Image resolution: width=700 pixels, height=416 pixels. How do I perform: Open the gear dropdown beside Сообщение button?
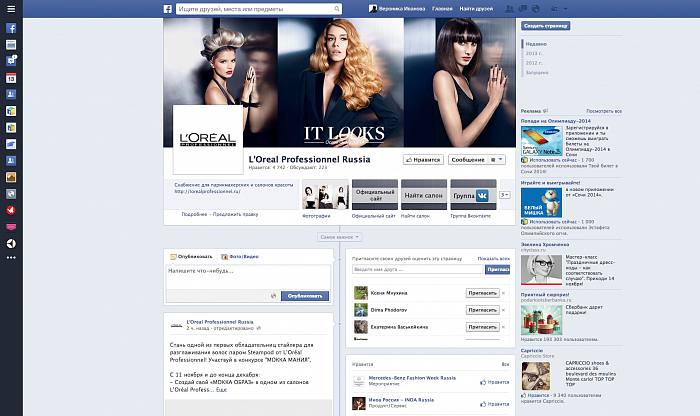click(497, 159)
